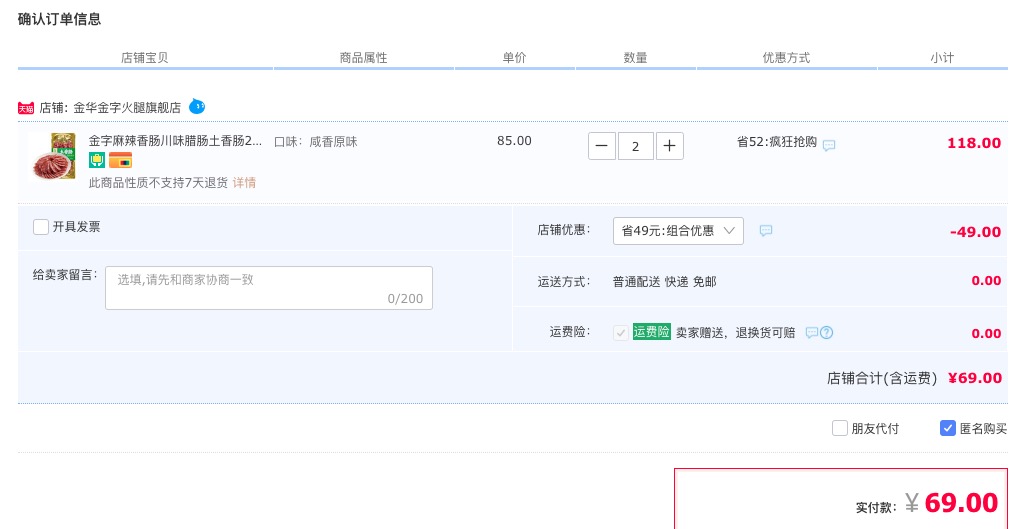The width and height of the screenshot is (1025, 529).
Task: Click 普通配送 快递 免邮 shipping text
Action: [664, 282]
